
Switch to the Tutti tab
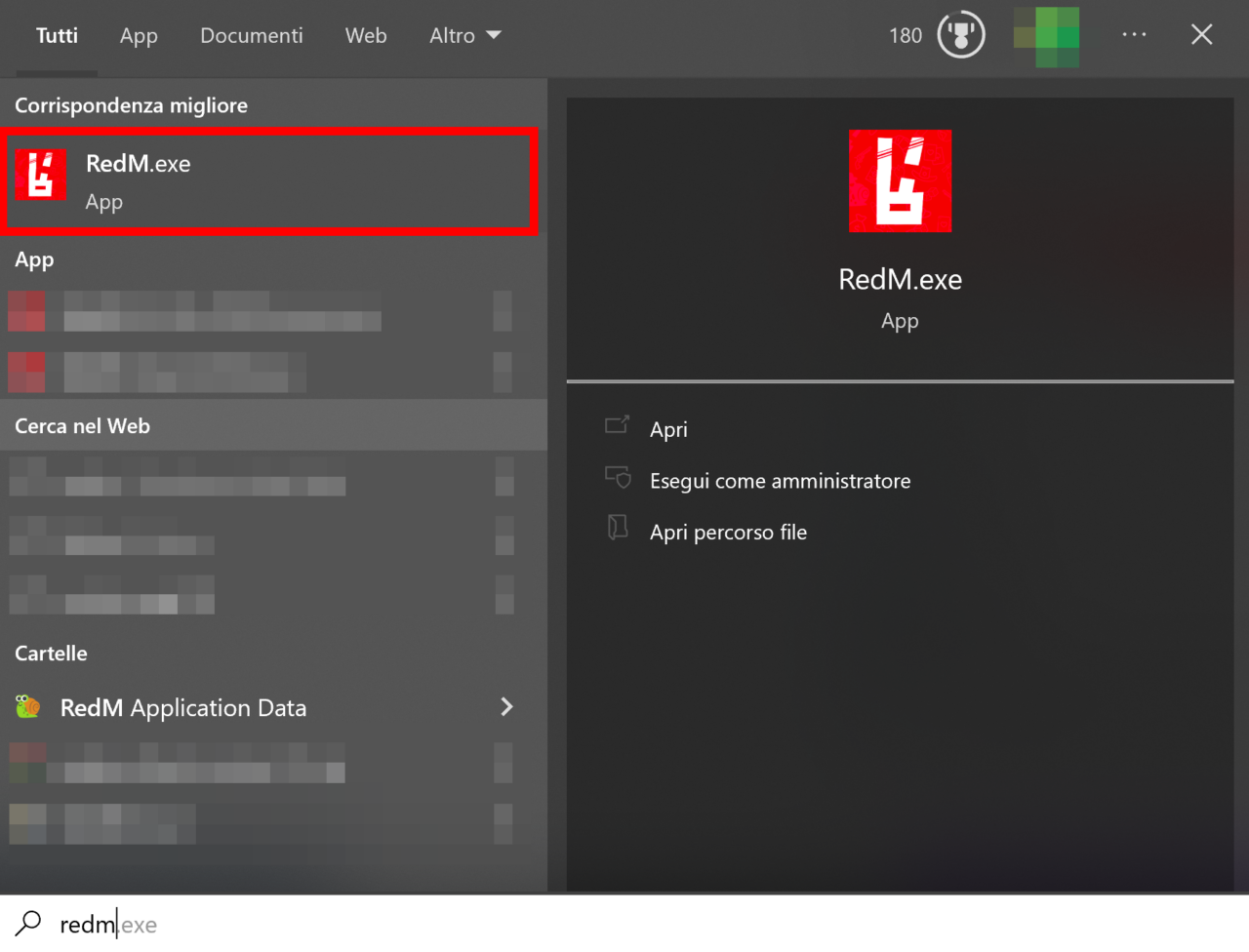pyautogui.click(x=57, y=36)
